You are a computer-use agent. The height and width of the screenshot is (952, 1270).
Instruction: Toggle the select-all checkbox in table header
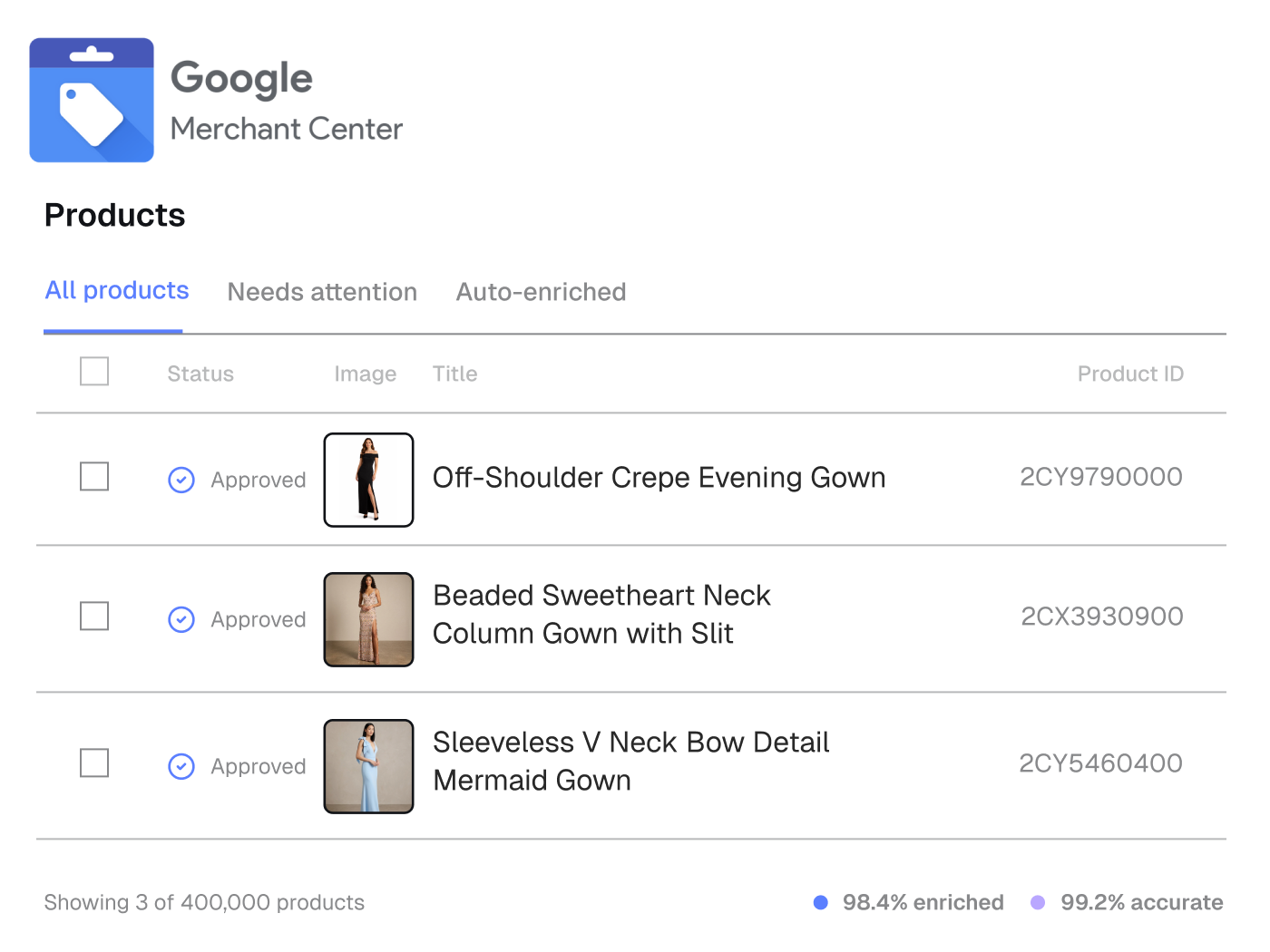(94, 372)
